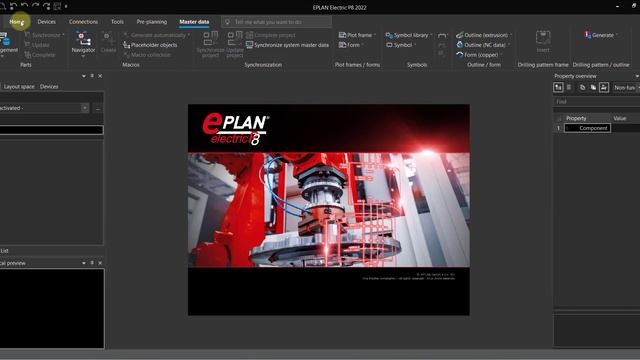
Task: Click the Find field in Property overview
Action: 596,102
